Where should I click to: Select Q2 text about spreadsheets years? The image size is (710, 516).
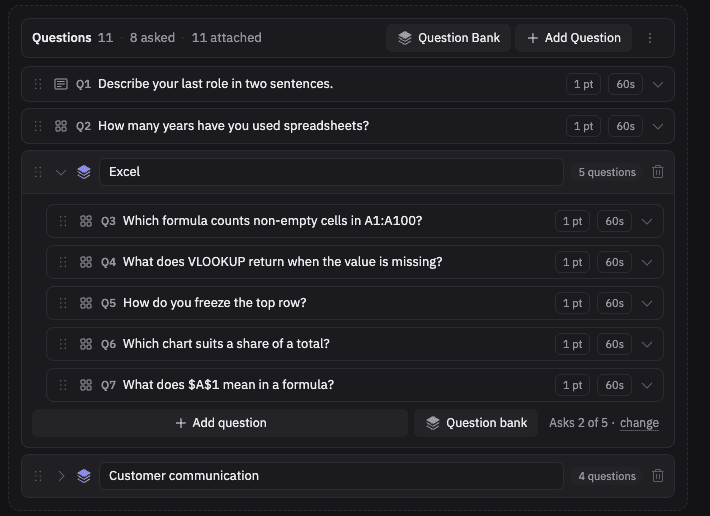[234, 126]
